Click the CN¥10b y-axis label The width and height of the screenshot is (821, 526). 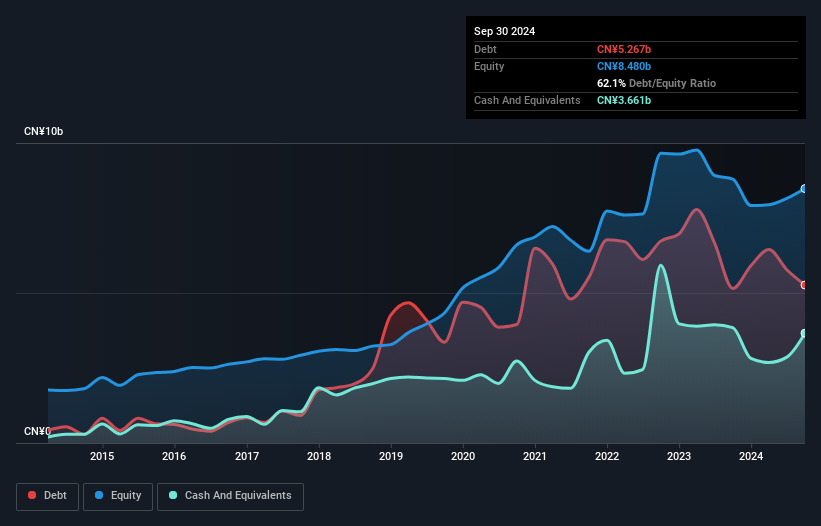coord(43,131)
